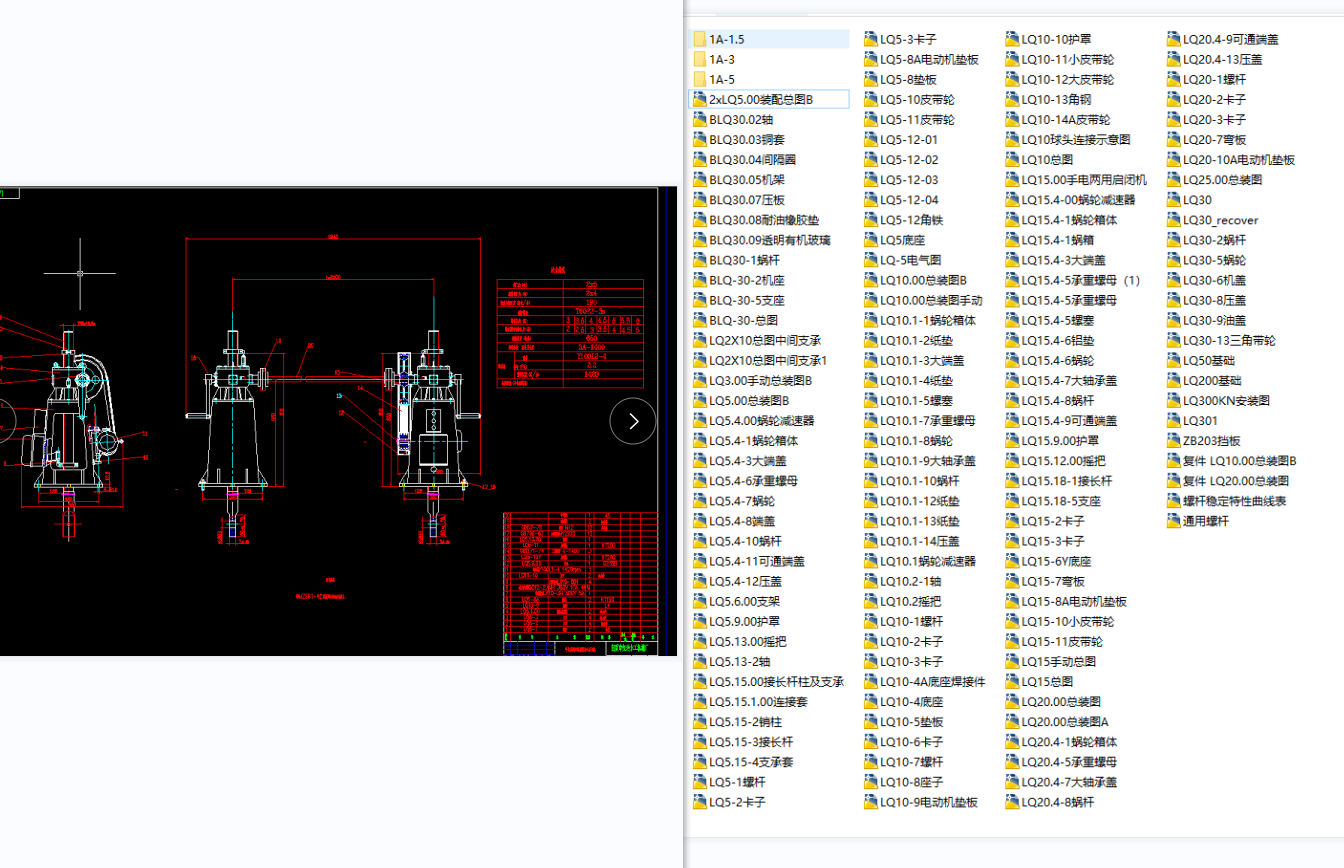Image resolution: width=1344 pixels, height=868 pixels.
Task: Select the file name BLQ30.09透明有机玻璃
Action: point(770,240)
